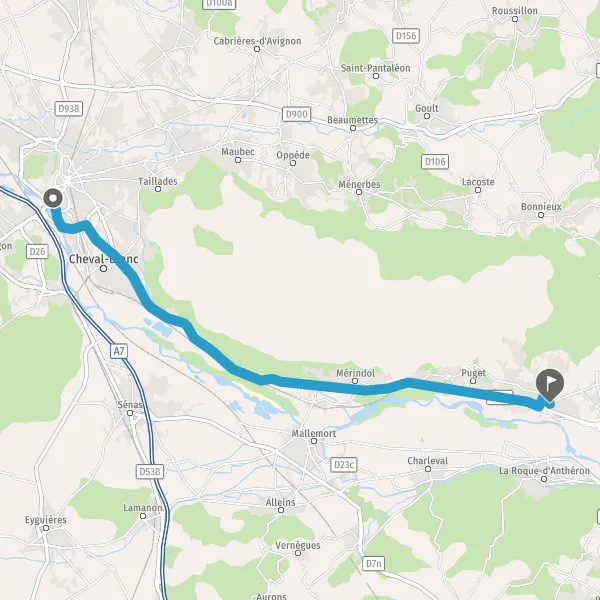Click the A7 motorway shield
The image size is (600, 600).
(x=119, y=351)
